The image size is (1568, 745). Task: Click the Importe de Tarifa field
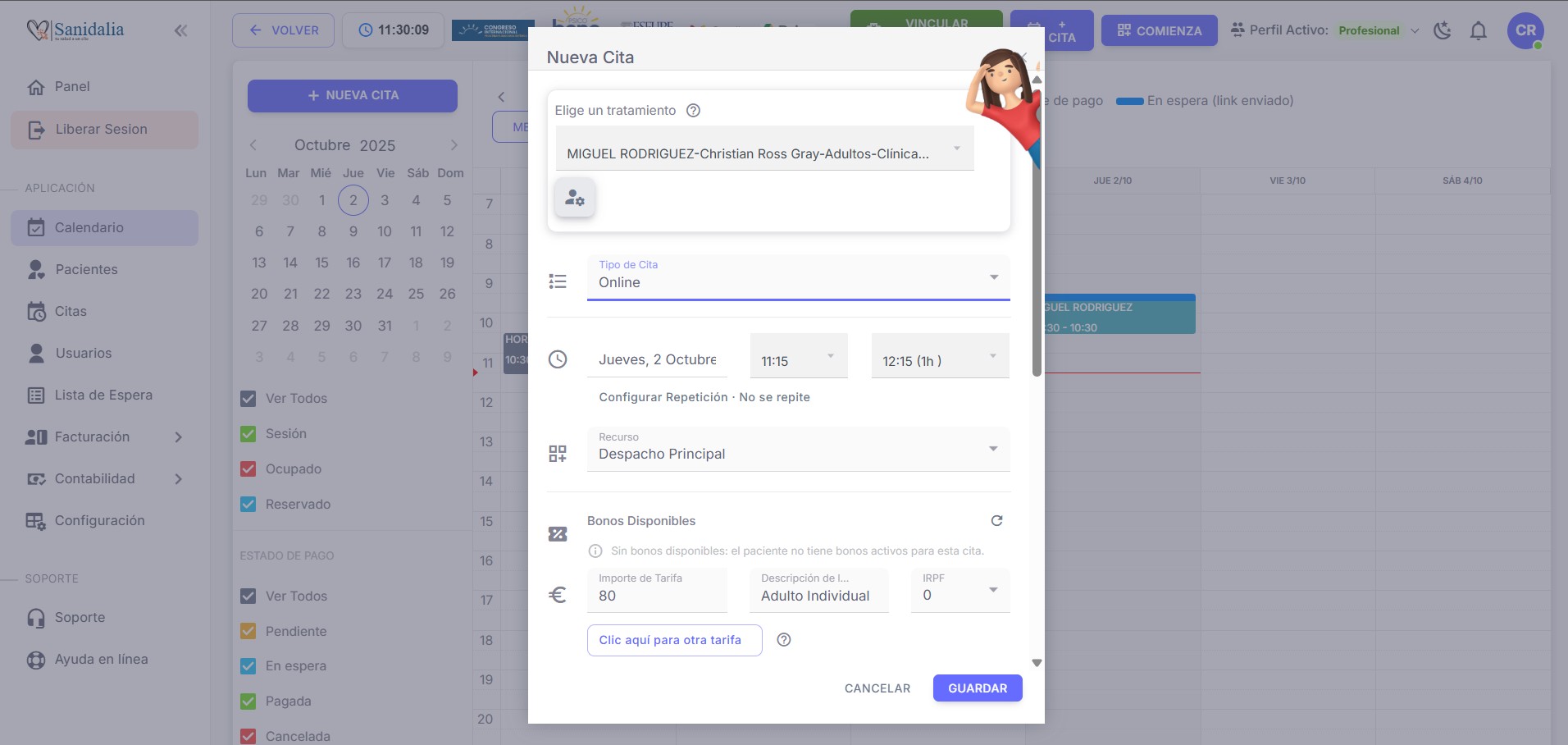tap(656, 596)
